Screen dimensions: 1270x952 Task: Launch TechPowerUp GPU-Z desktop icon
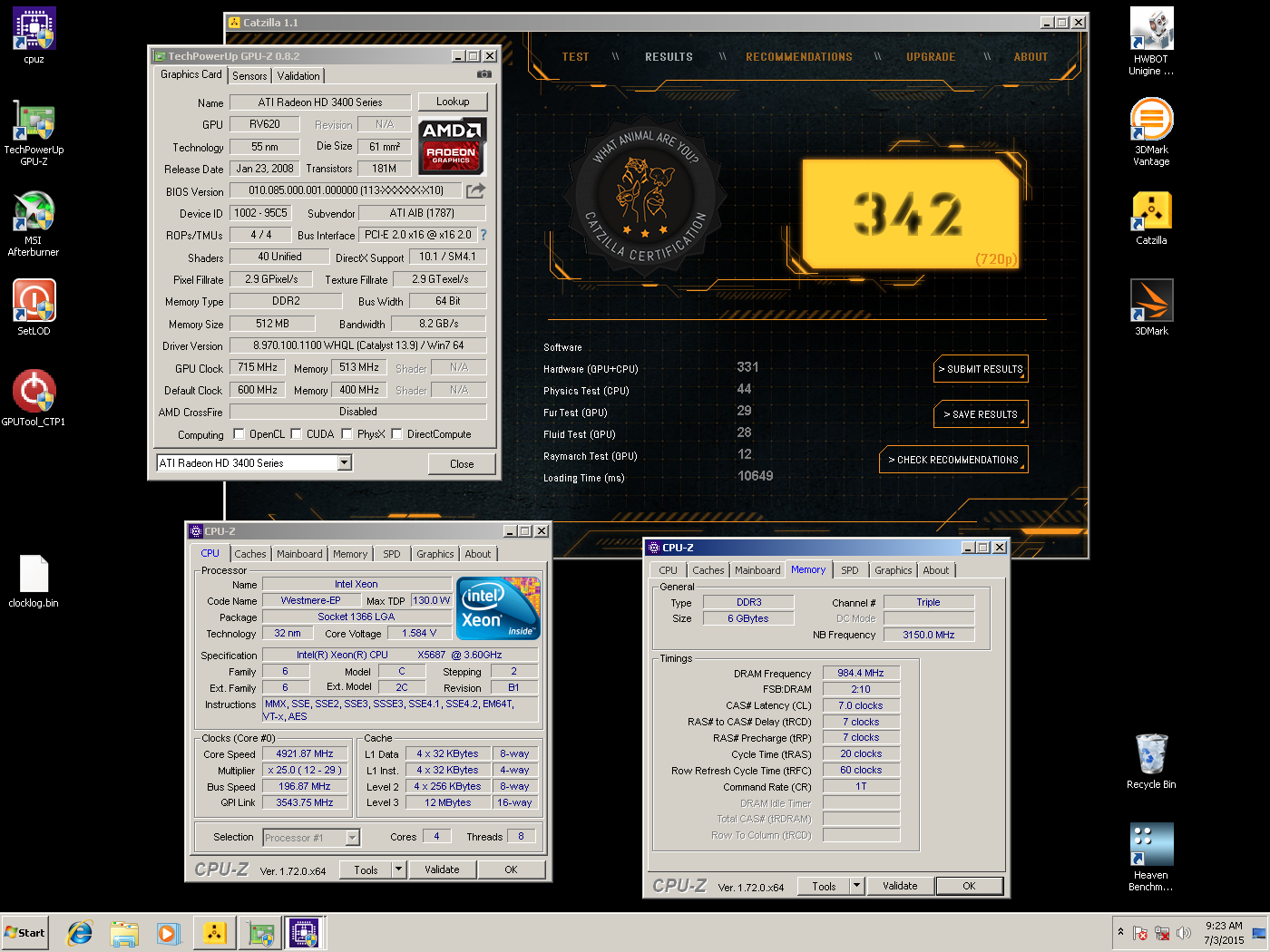point(34,132)
